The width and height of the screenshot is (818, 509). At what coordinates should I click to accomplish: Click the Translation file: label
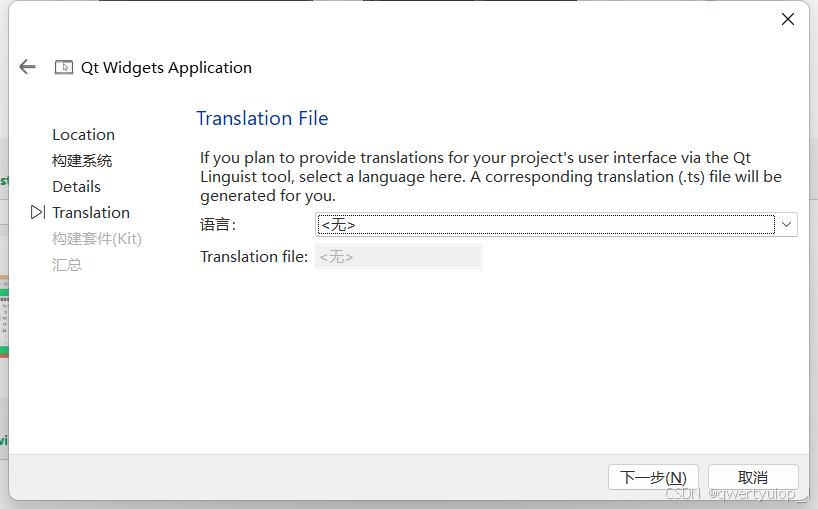pyautogui.click(x=254, y=257)
